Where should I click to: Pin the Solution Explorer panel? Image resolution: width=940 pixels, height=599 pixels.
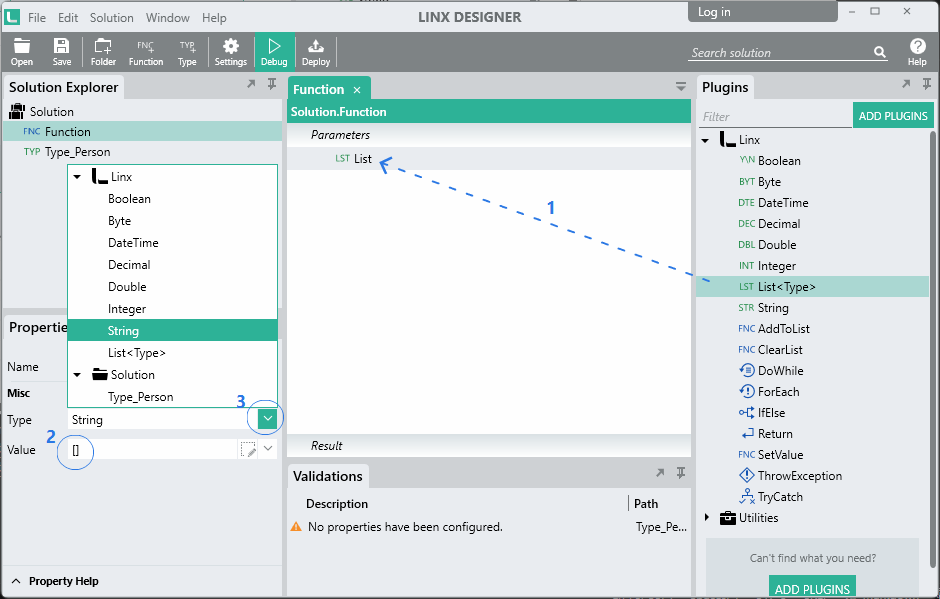(x=272, y=84)
